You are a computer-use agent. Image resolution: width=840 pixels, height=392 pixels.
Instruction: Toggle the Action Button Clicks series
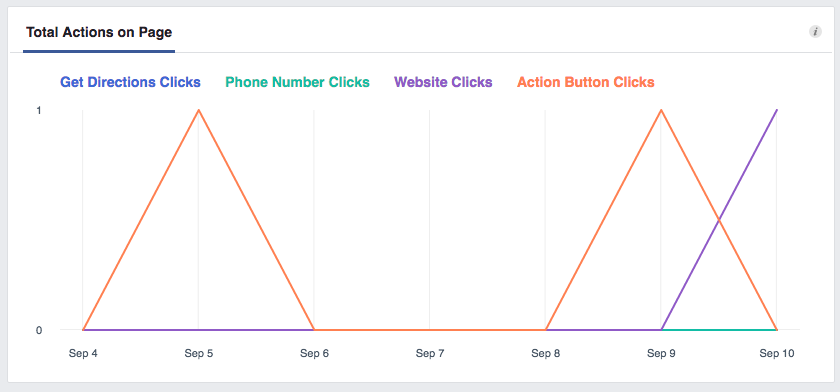[x=586, y=82]
